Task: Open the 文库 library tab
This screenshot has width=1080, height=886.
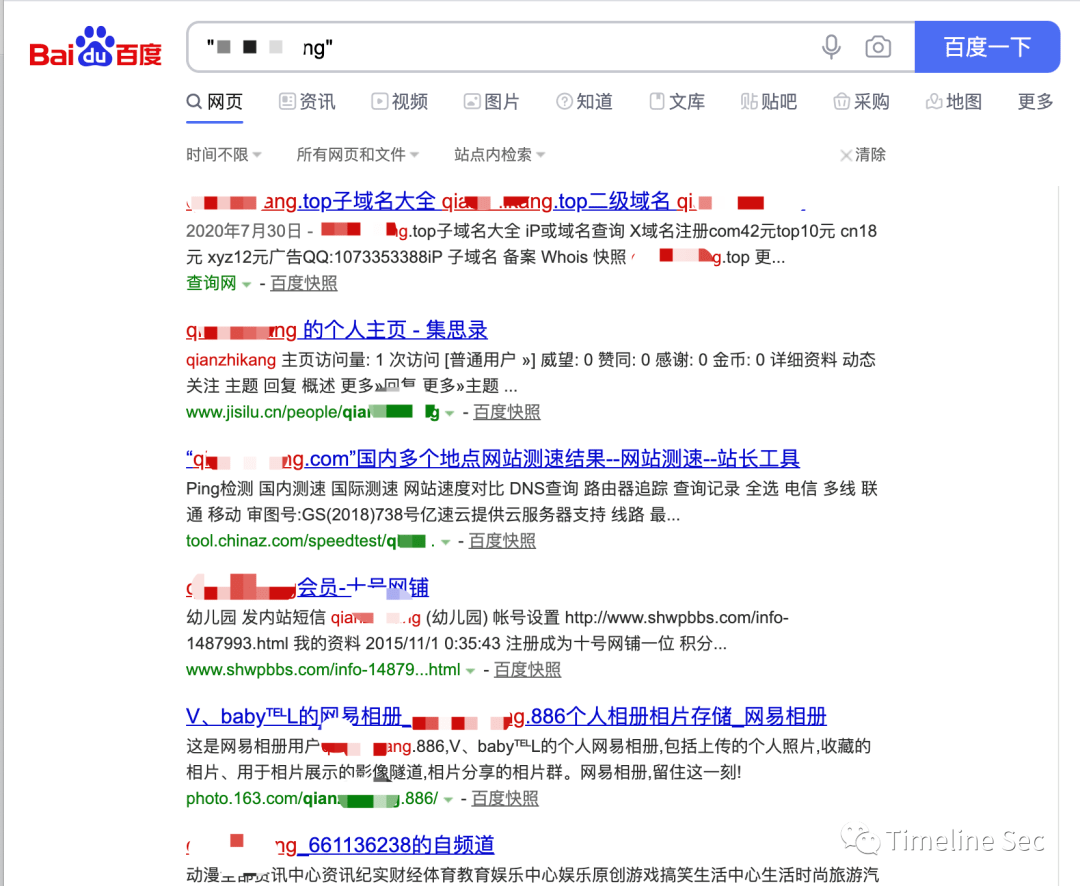Action: pyautogui.click(x=677, y=101)
